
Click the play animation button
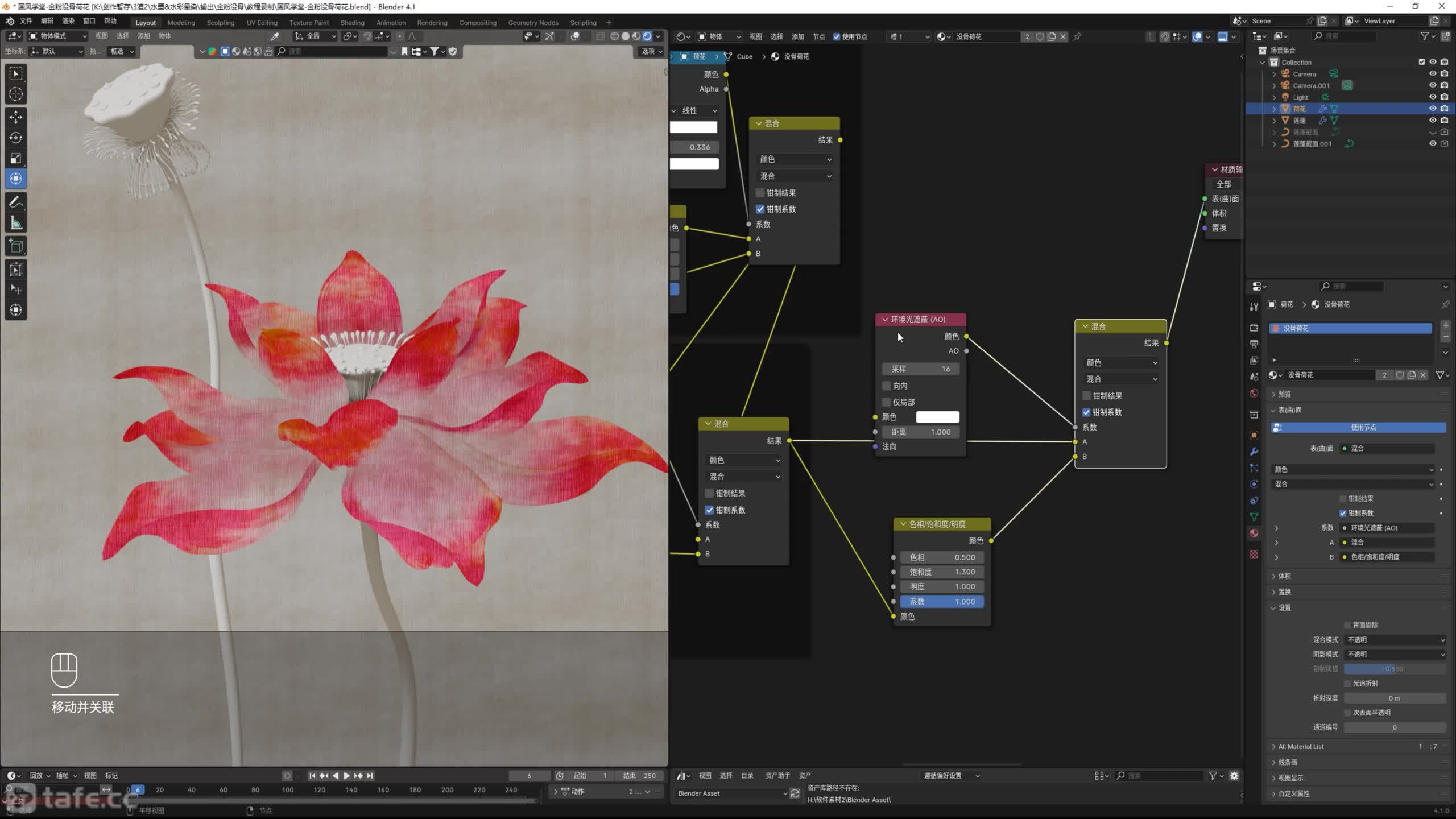[x=346, y=776]
